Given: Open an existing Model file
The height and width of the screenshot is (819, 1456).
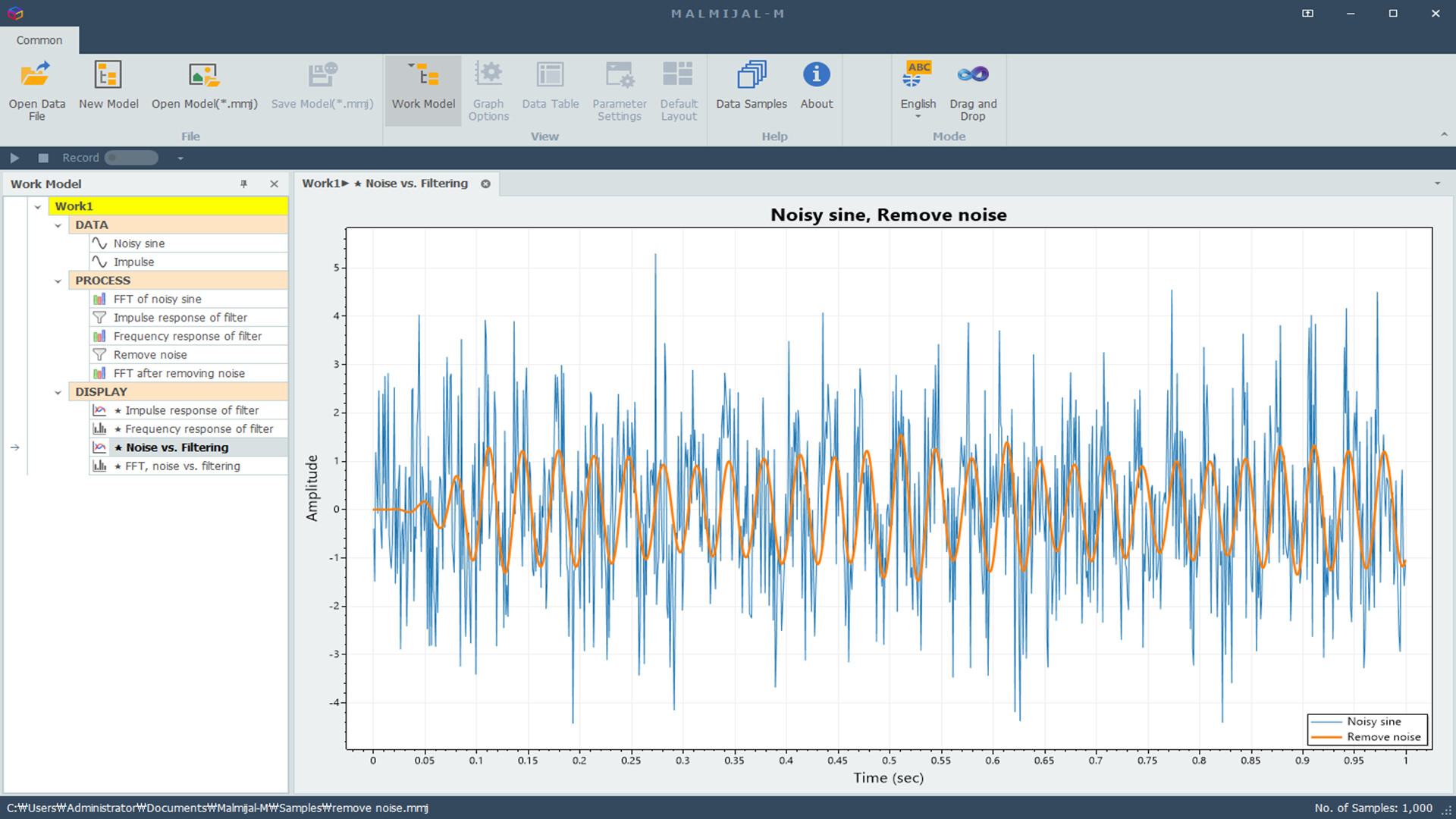Looking at the screenshot, I should [x=203, y=85].
